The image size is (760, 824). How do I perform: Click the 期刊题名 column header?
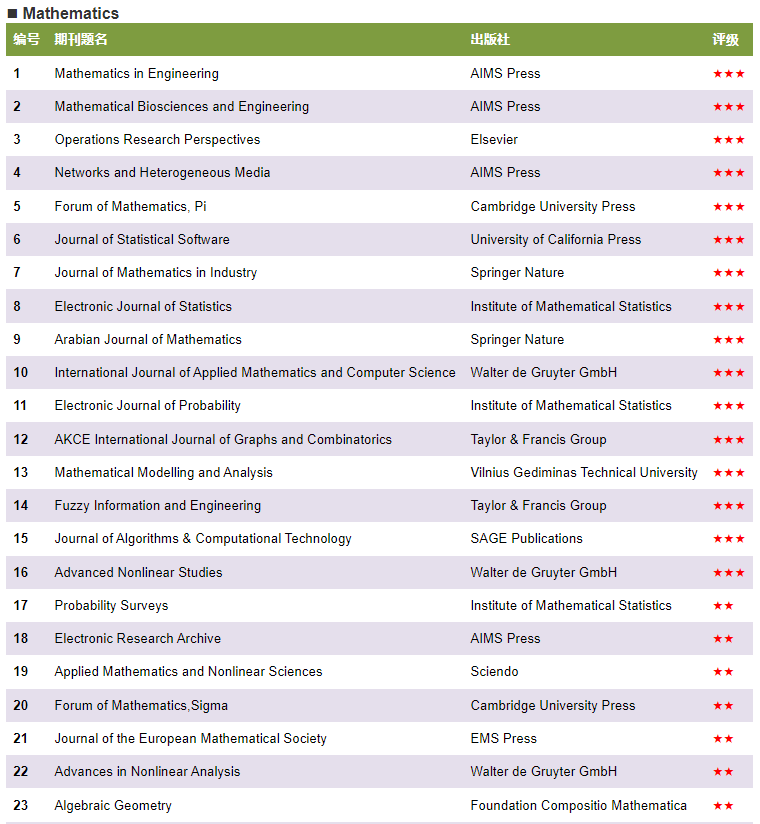81,40
